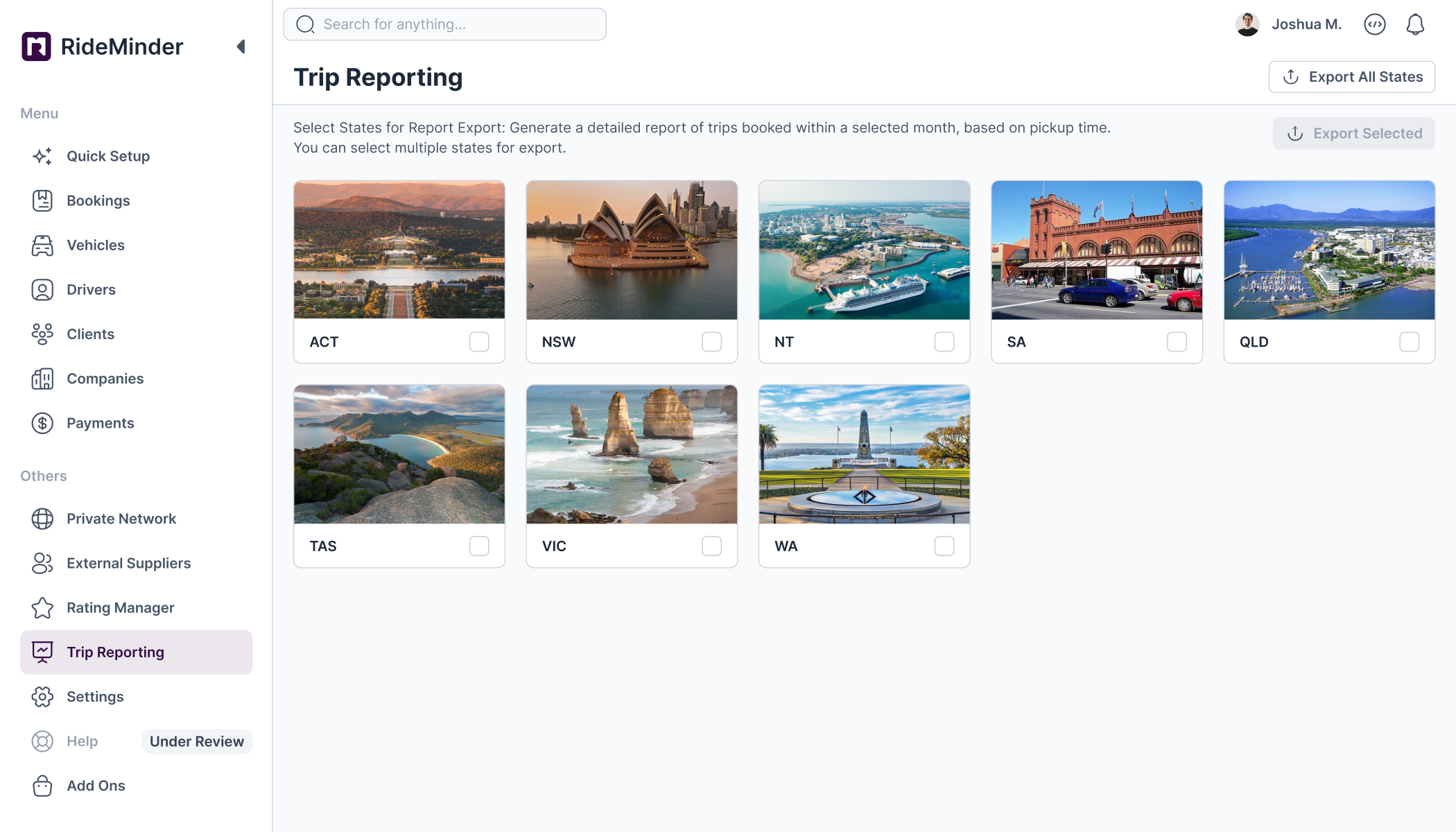Click the Vehicles car icon
1456x832 pixels.
tap(42, 245)
